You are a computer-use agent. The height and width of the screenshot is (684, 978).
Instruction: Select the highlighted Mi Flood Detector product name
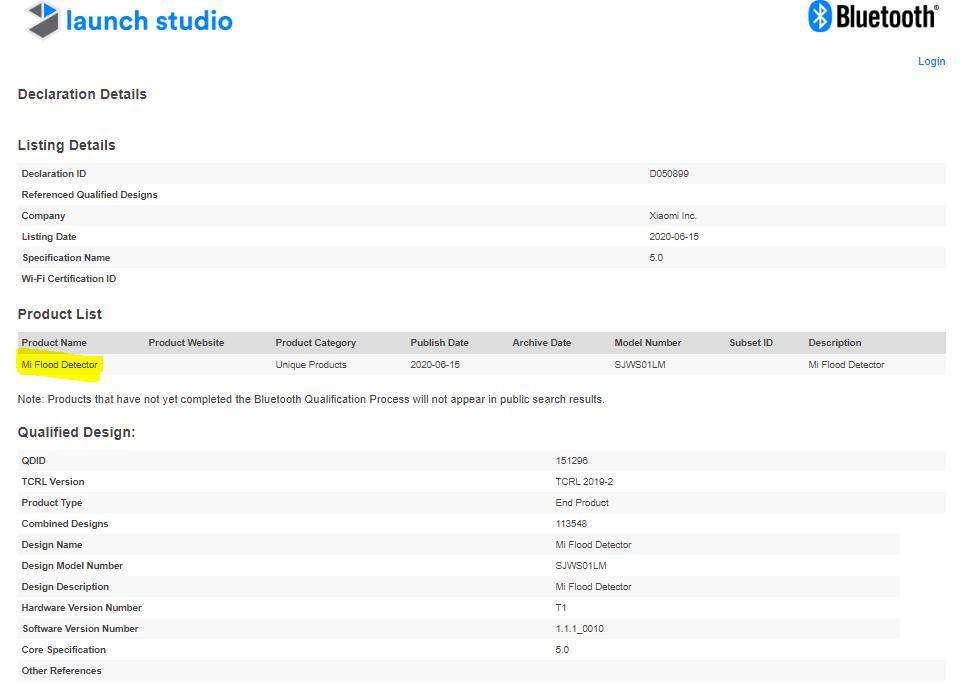[60, 365]
